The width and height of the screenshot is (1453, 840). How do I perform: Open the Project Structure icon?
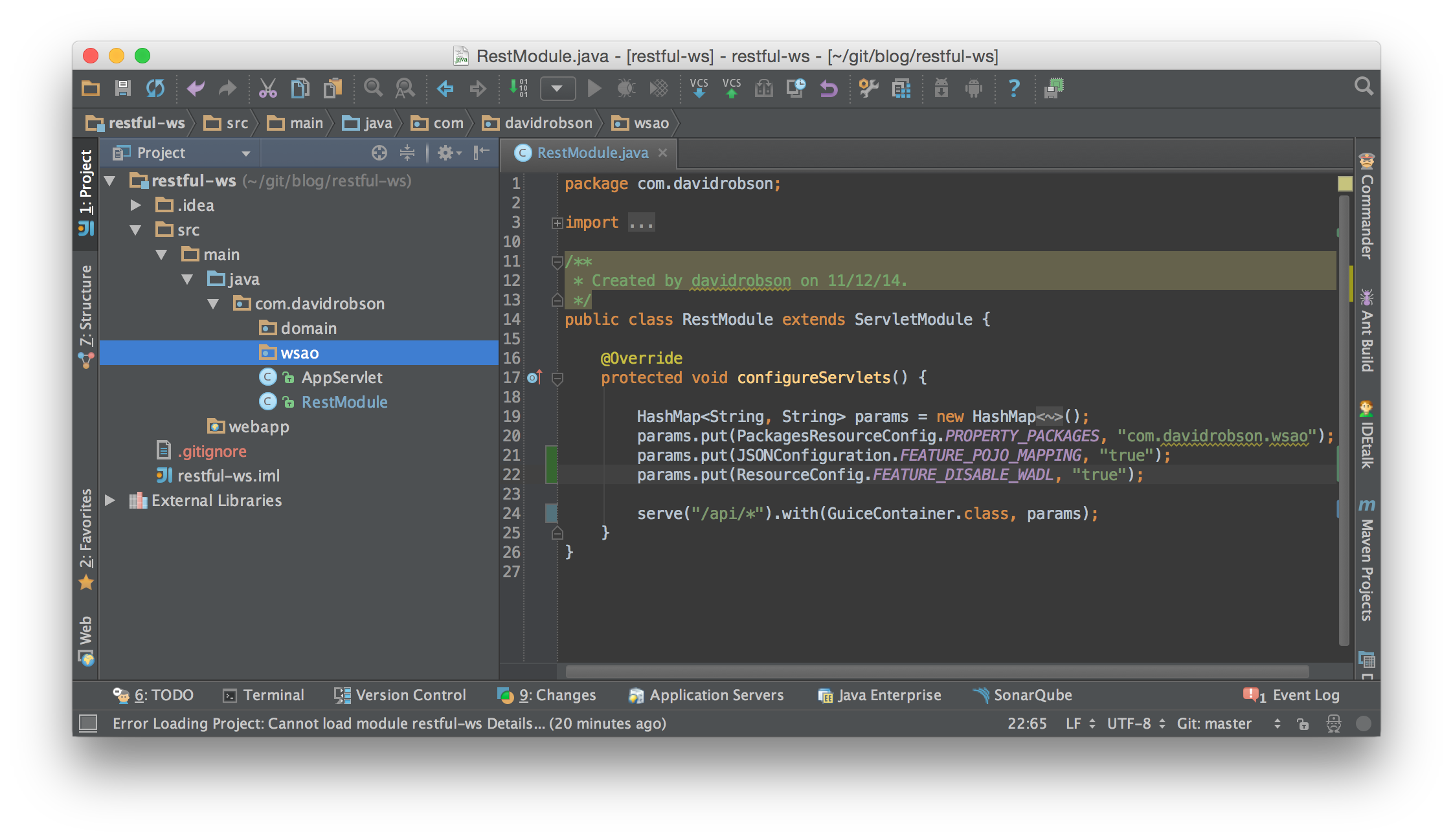click(x=901, y=88)
